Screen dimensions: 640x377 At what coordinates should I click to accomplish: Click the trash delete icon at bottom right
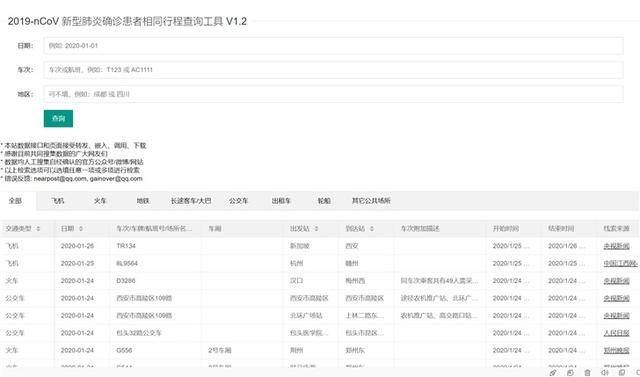(x=587, y=373)
